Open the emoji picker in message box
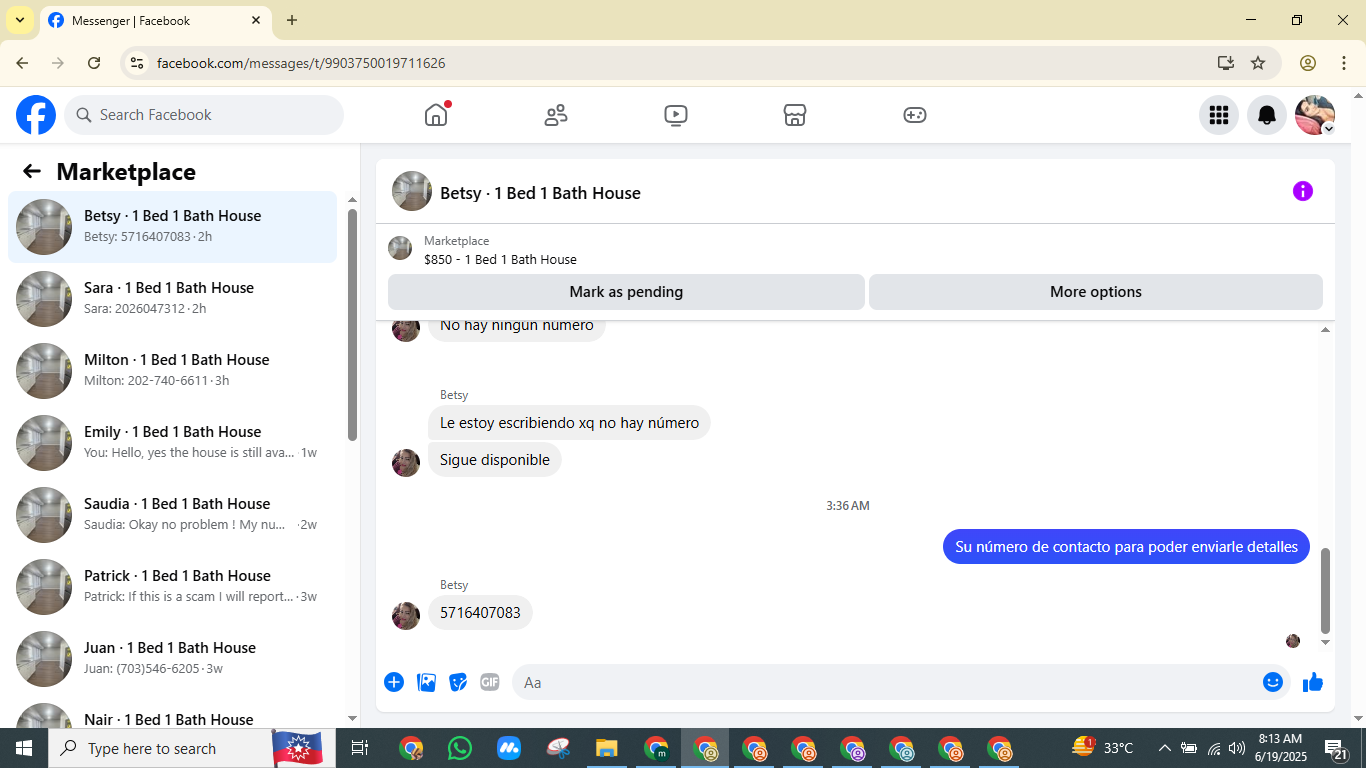 [x=1273, y=682]
